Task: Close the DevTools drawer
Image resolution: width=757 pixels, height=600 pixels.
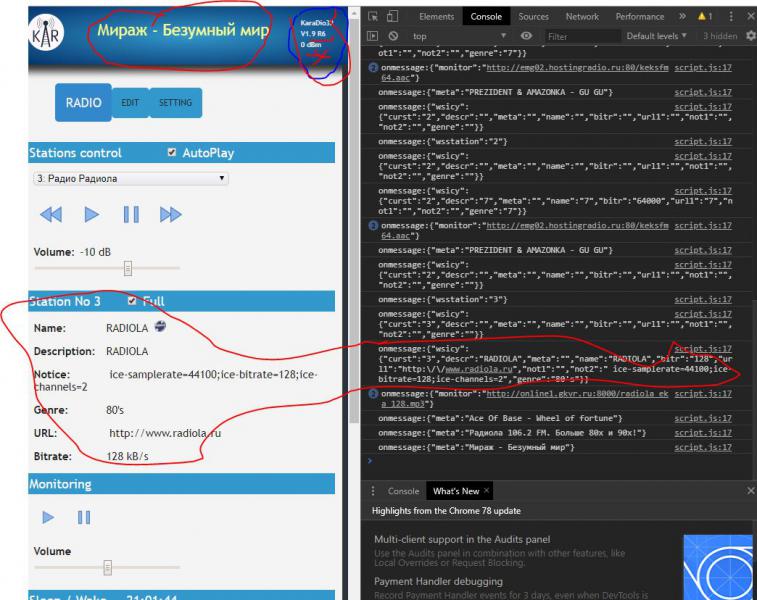Action: point(751,490)
